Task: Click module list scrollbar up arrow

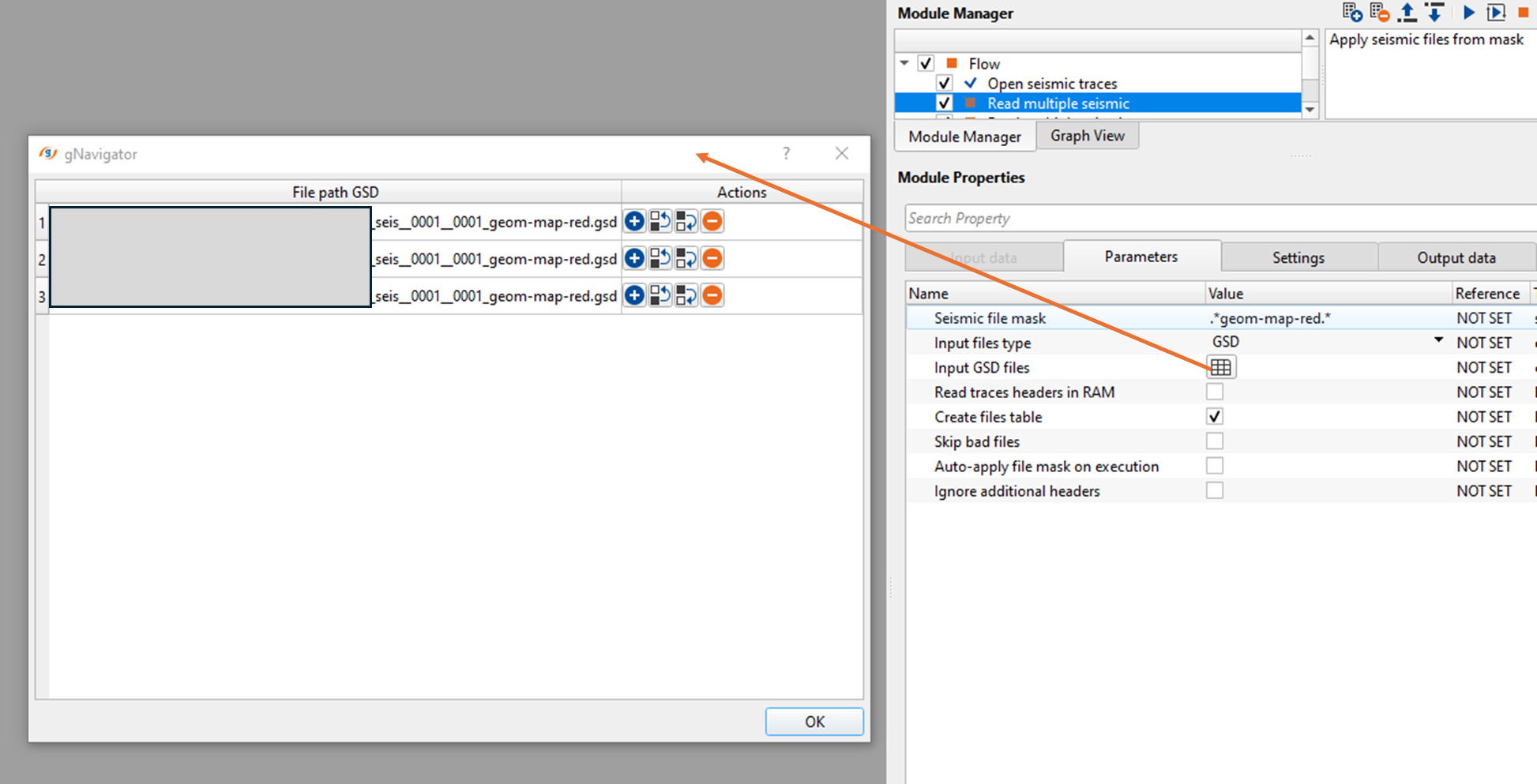Action: 1310,38
